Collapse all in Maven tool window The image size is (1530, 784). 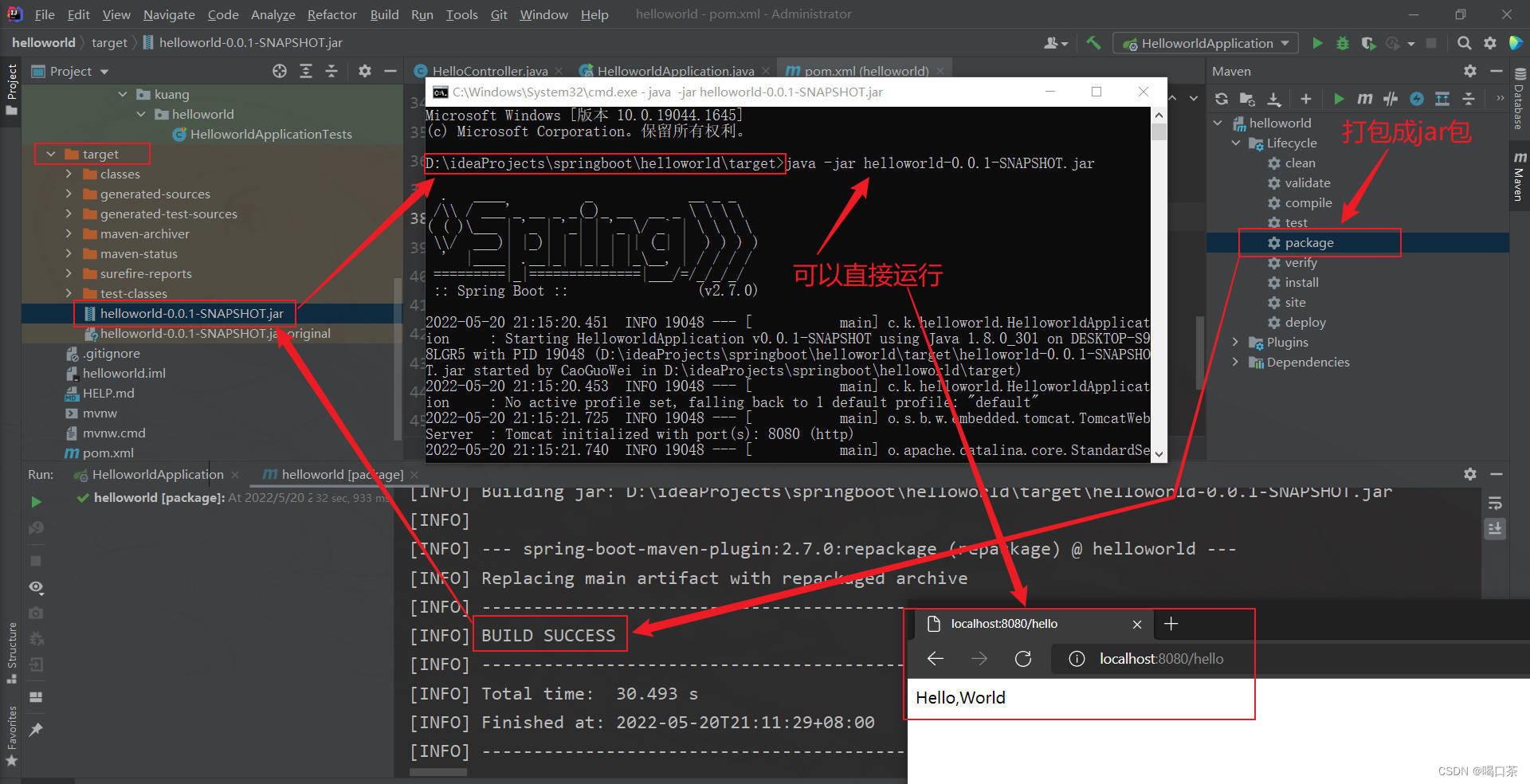point(1469,99)
